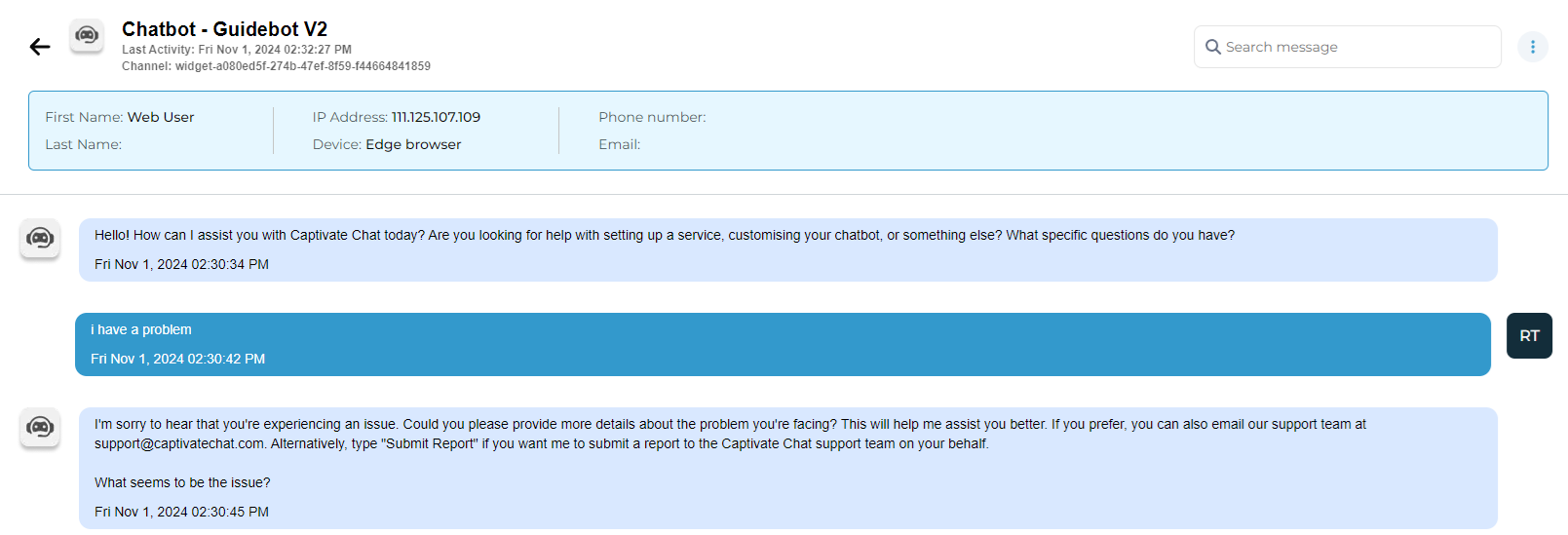This screenshot has height=535, width=1568.
Task: Click the back arrow to leave conversation
Action: point(39,47)
